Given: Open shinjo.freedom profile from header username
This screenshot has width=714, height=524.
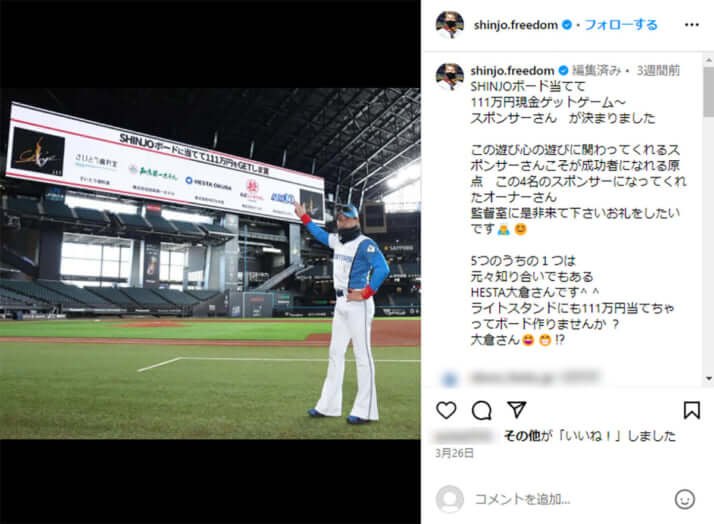Looking at the screenshot, I should pos(515,25).
